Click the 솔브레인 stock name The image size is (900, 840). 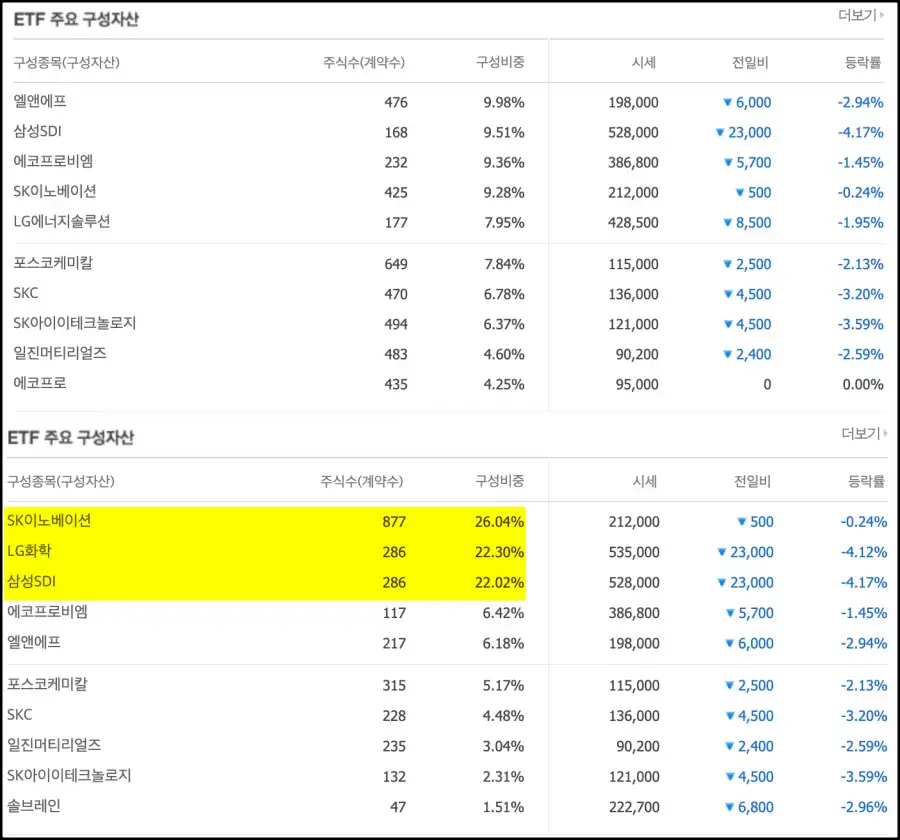34,806
